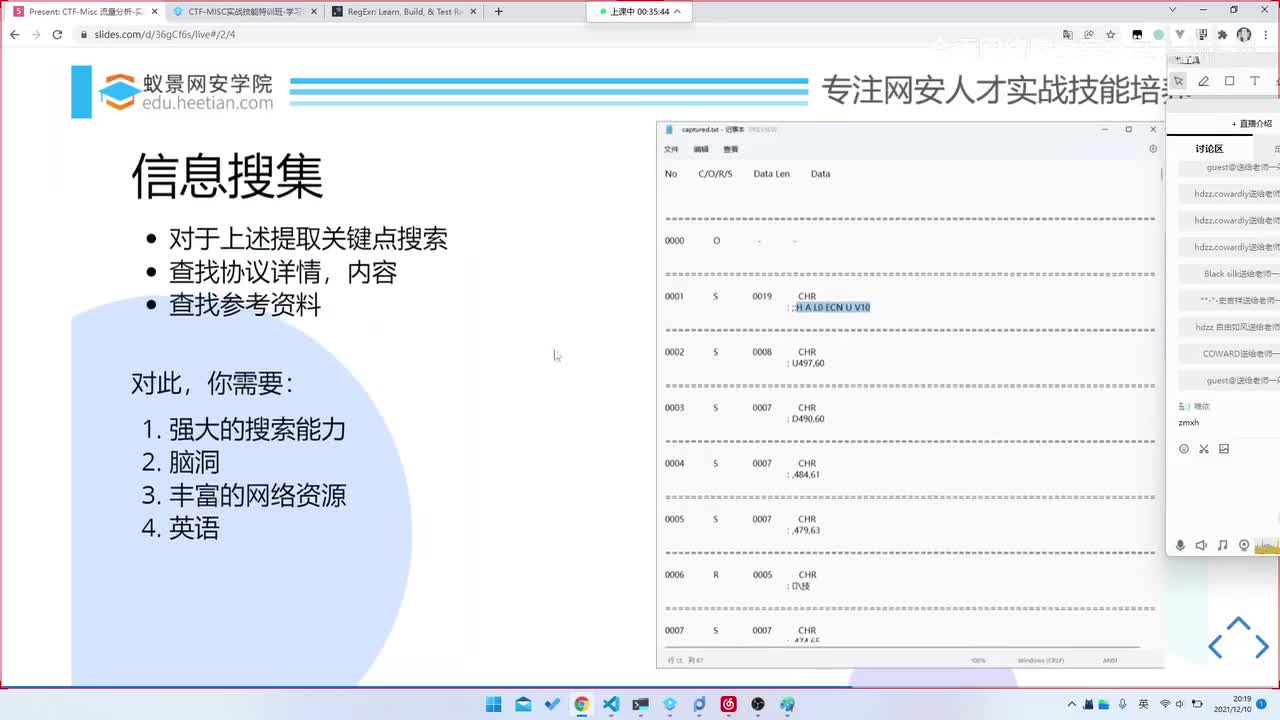Go to the next slide with the right arrow

point(1262,648)
